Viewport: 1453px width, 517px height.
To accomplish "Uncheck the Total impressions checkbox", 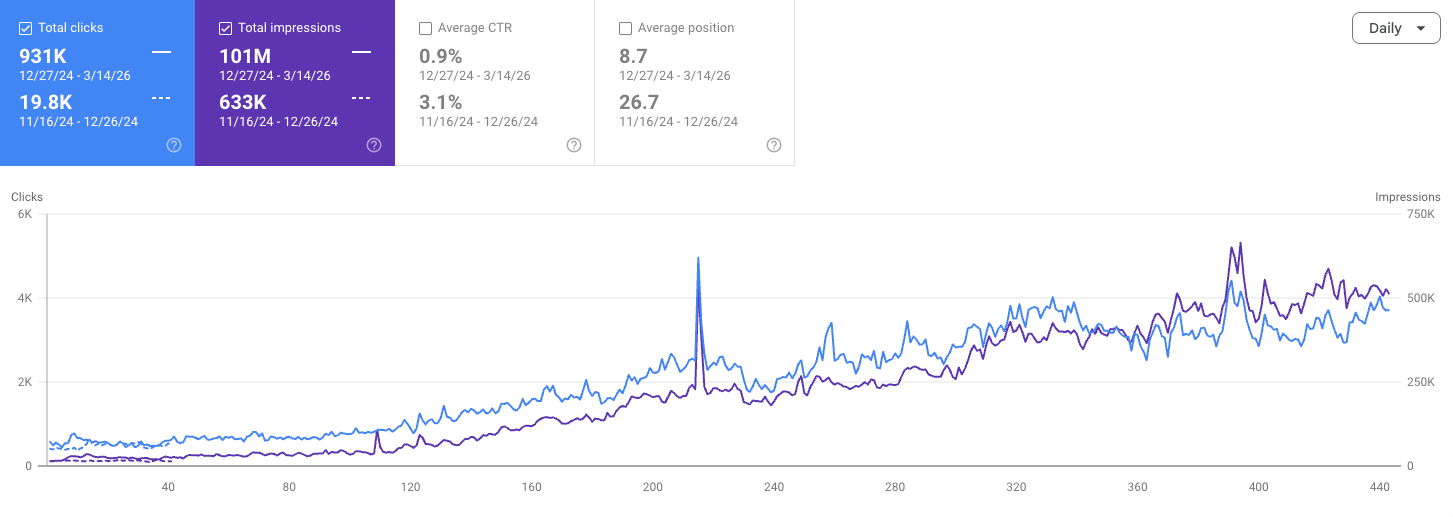I will click(x=226, y=28).
